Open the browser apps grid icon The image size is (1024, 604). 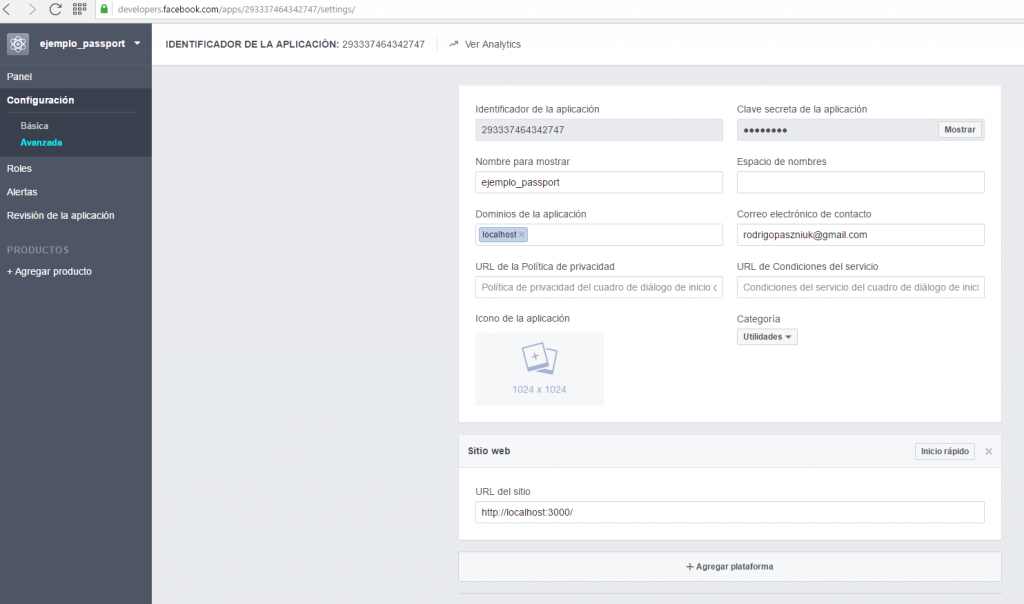click(x=80, y=9)
